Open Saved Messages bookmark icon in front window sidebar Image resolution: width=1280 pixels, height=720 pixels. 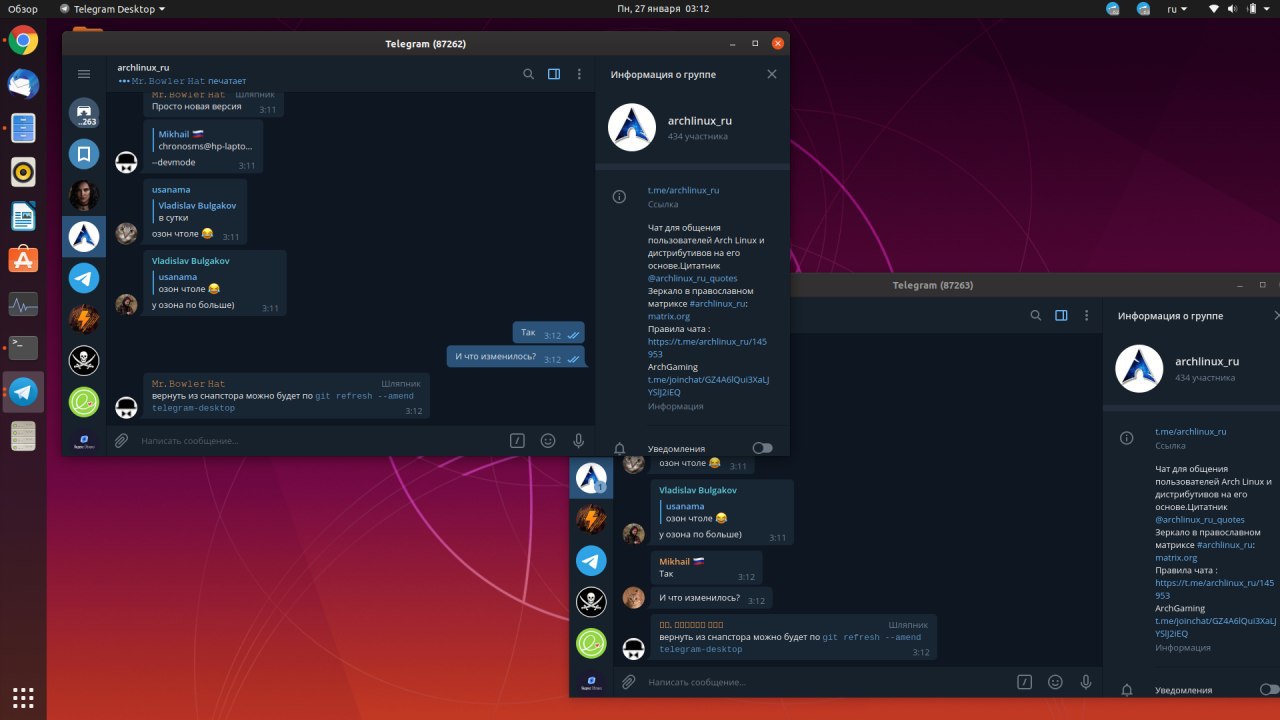[x=84, y=154]
